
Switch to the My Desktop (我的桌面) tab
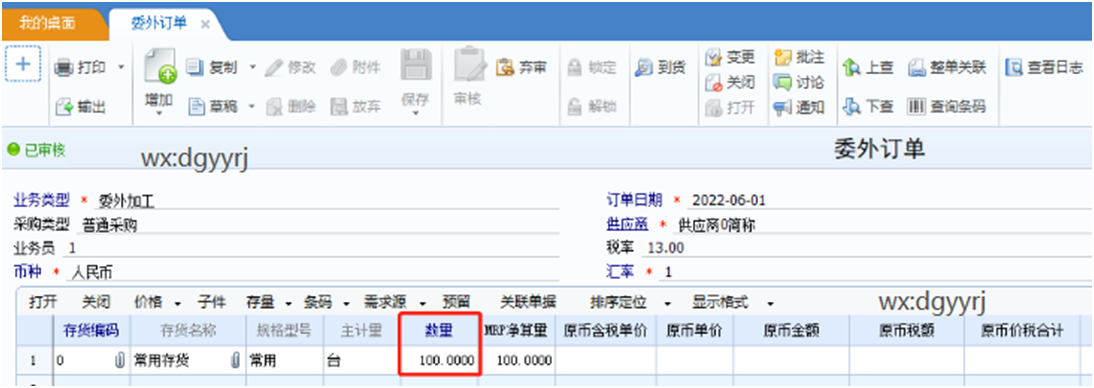click(47, 23)
